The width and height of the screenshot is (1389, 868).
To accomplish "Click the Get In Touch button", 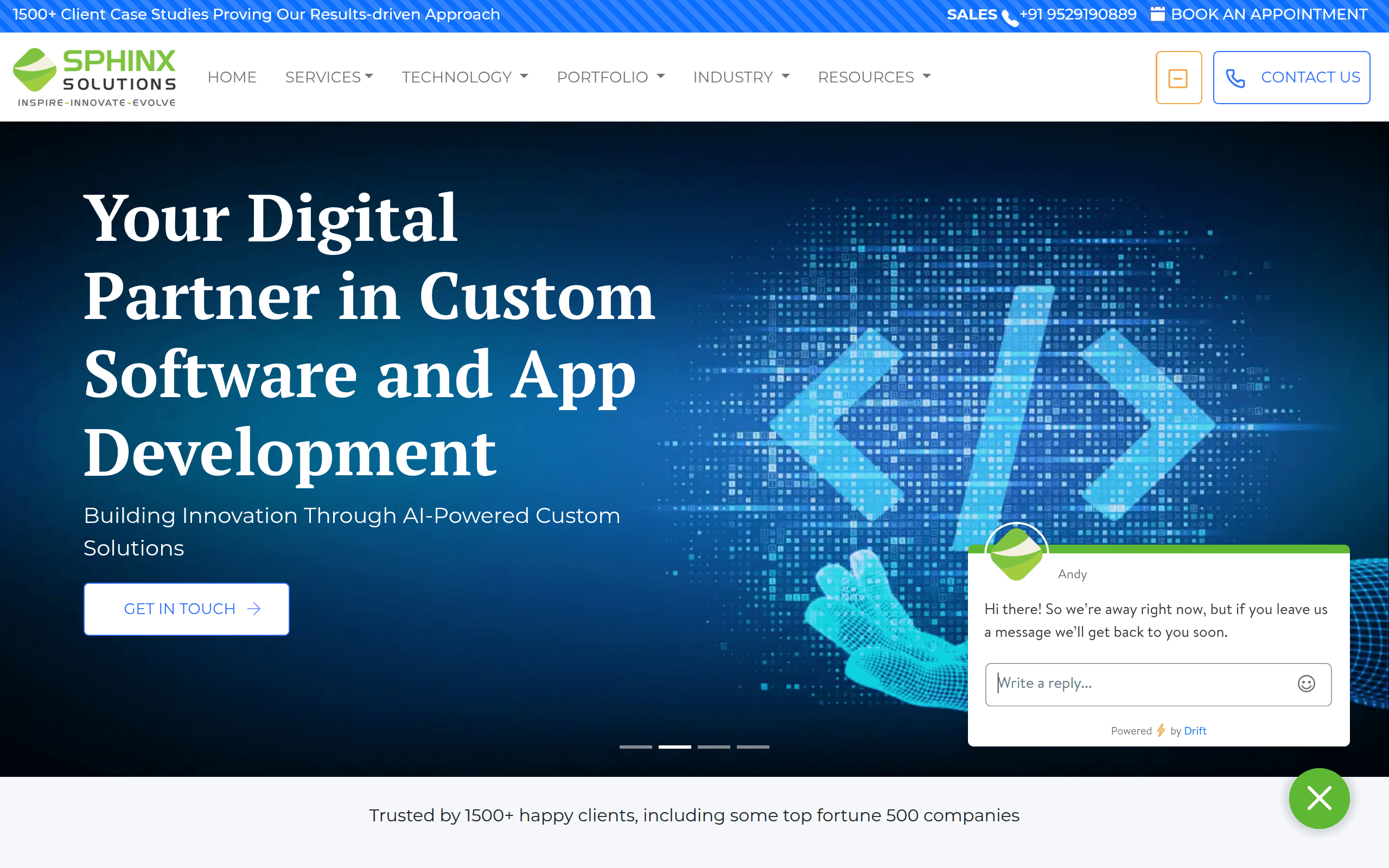I will 186,609.
